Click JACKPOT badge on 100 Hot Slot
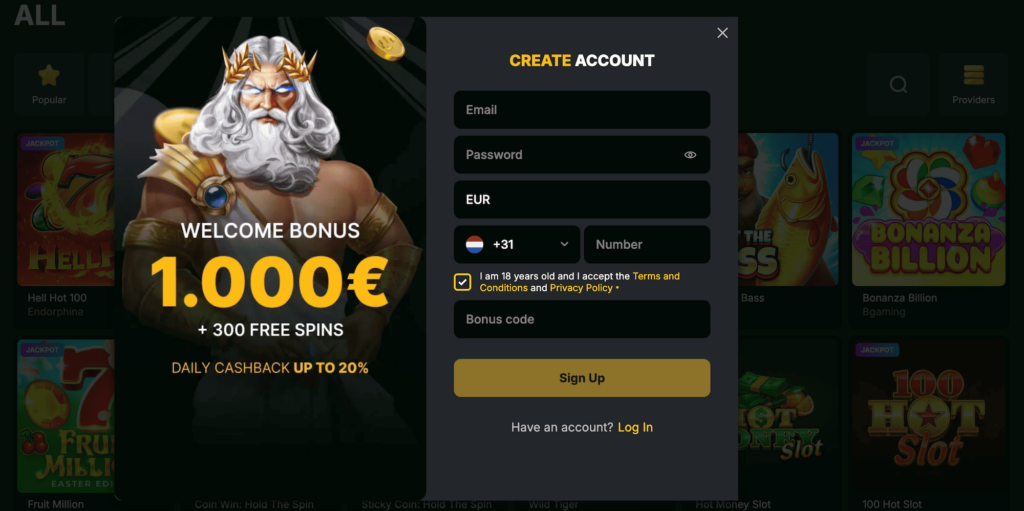This screenshot has width=1024, height=511. pos(877,350)
